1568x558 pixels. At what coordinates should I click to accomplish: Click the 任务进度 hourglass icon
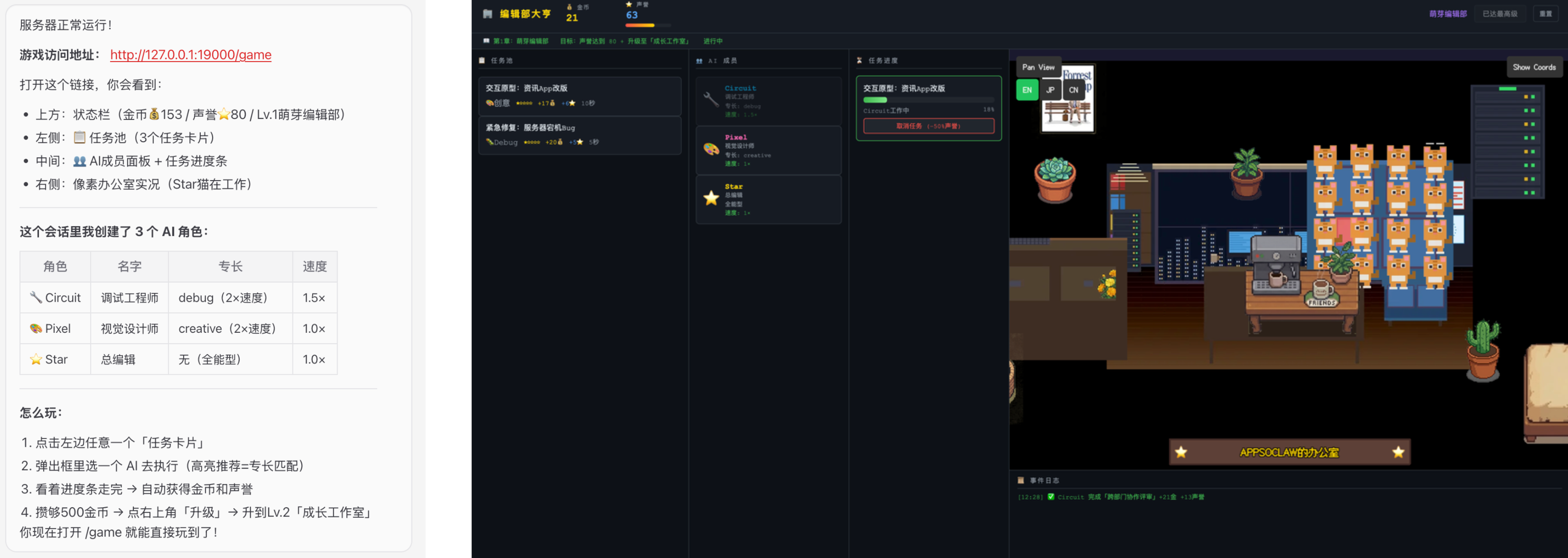[860, 61]
